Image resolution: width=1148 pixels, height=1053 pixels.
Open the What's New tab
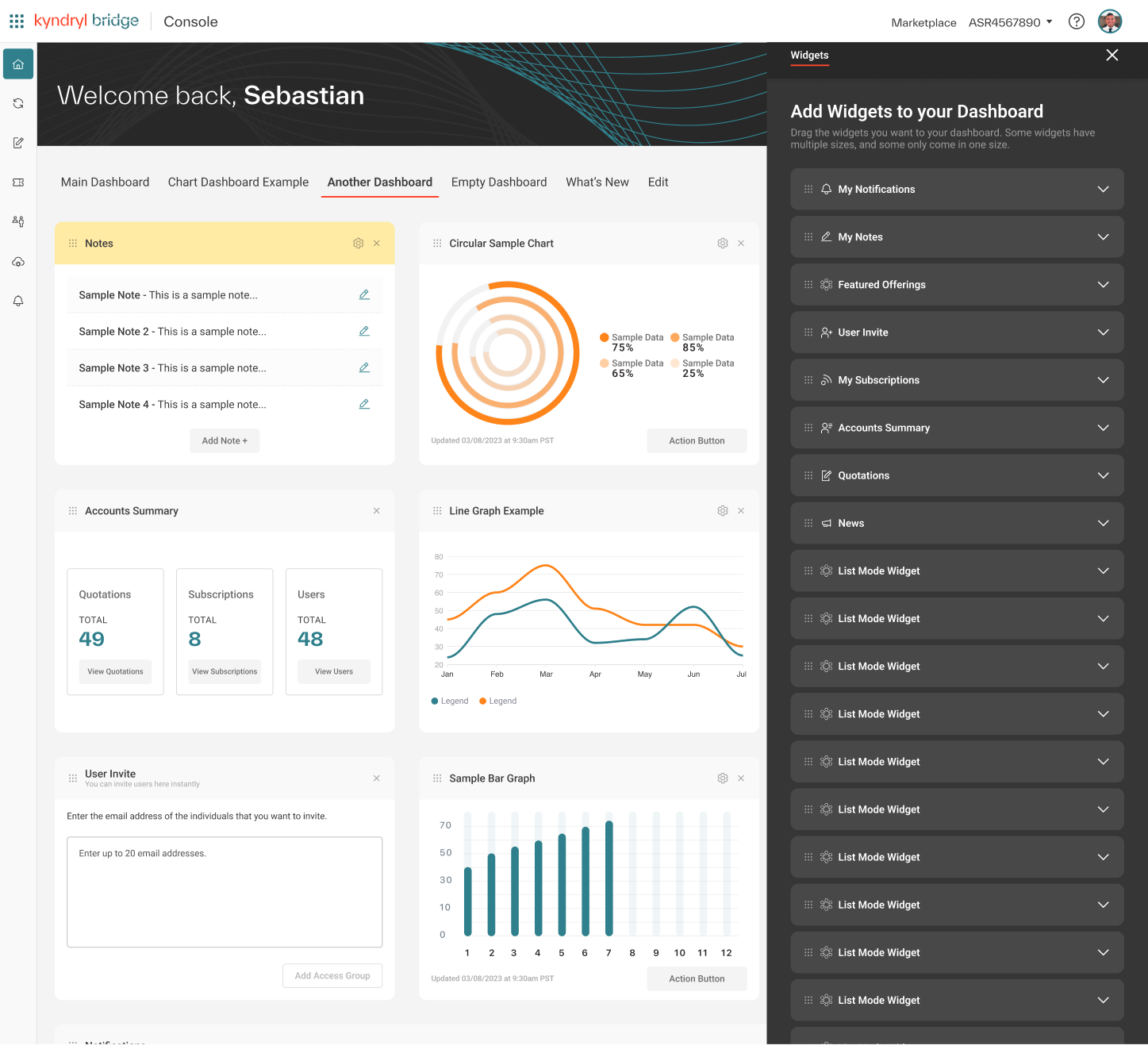pos(597,183)
